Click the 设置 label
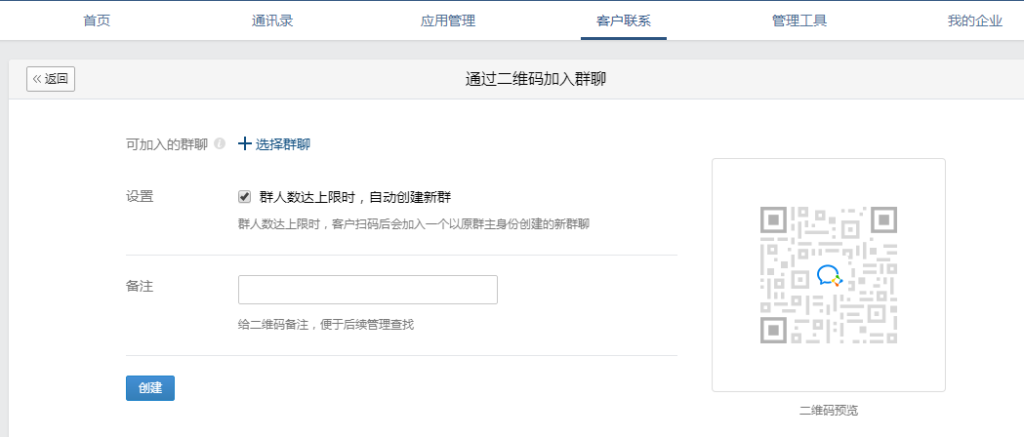1024x437 pixels. click(140, 197)
